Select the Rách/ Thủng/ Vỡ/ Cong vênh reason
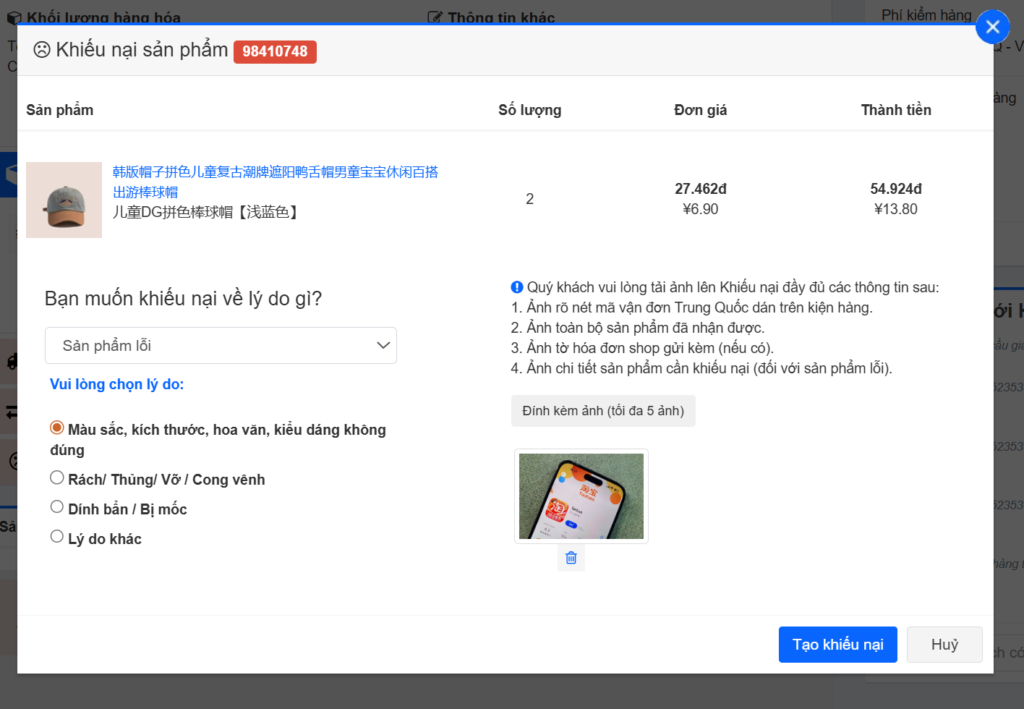Screen dimensions: 1024x709 (57, 477)
